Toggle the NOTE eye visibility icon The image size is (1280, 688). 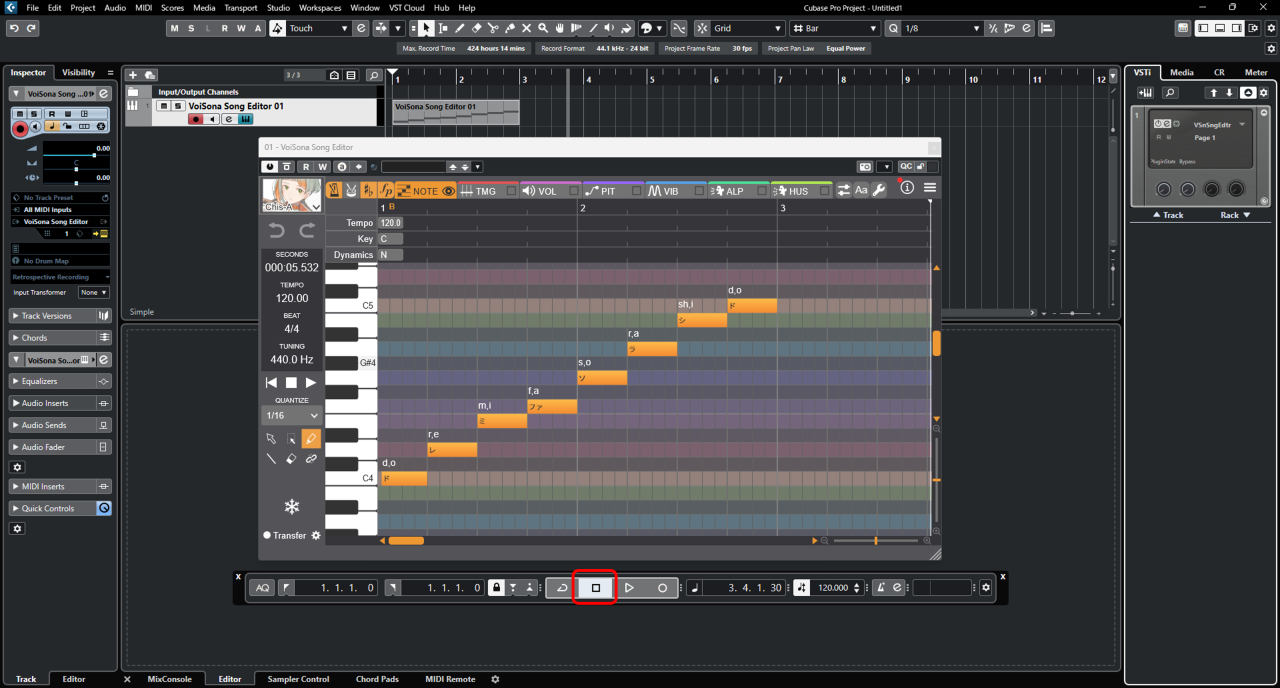click(x=449, y=191)
